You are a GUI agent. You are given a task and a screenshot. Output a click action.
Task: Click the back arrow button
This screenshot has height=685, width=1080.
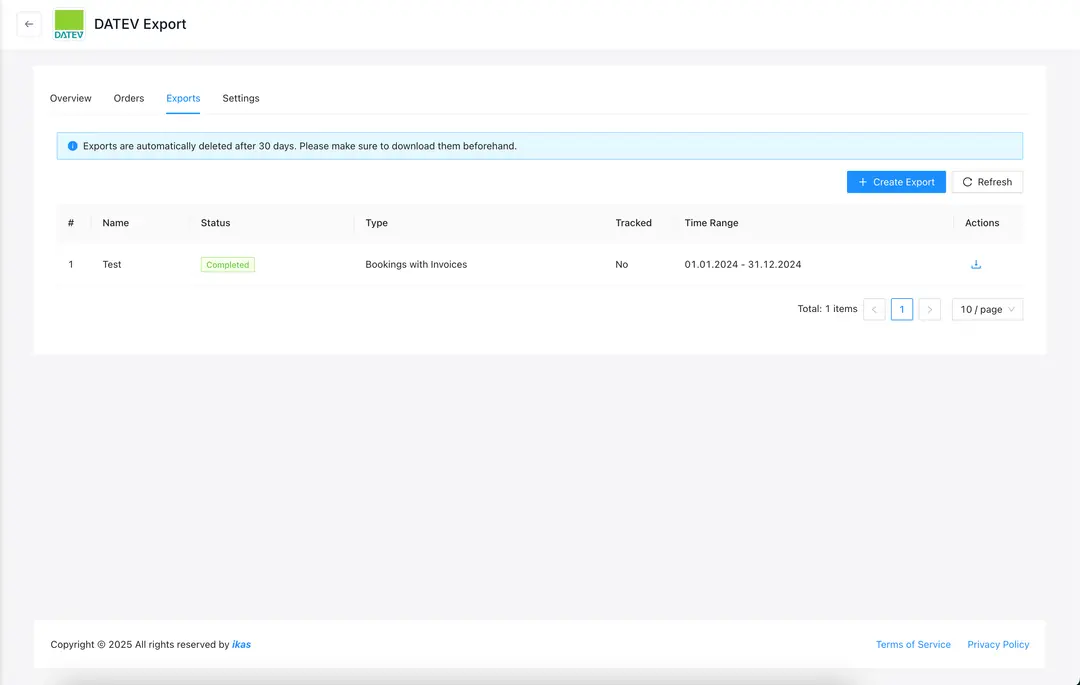pyautogui.click(x=29, y=24)
